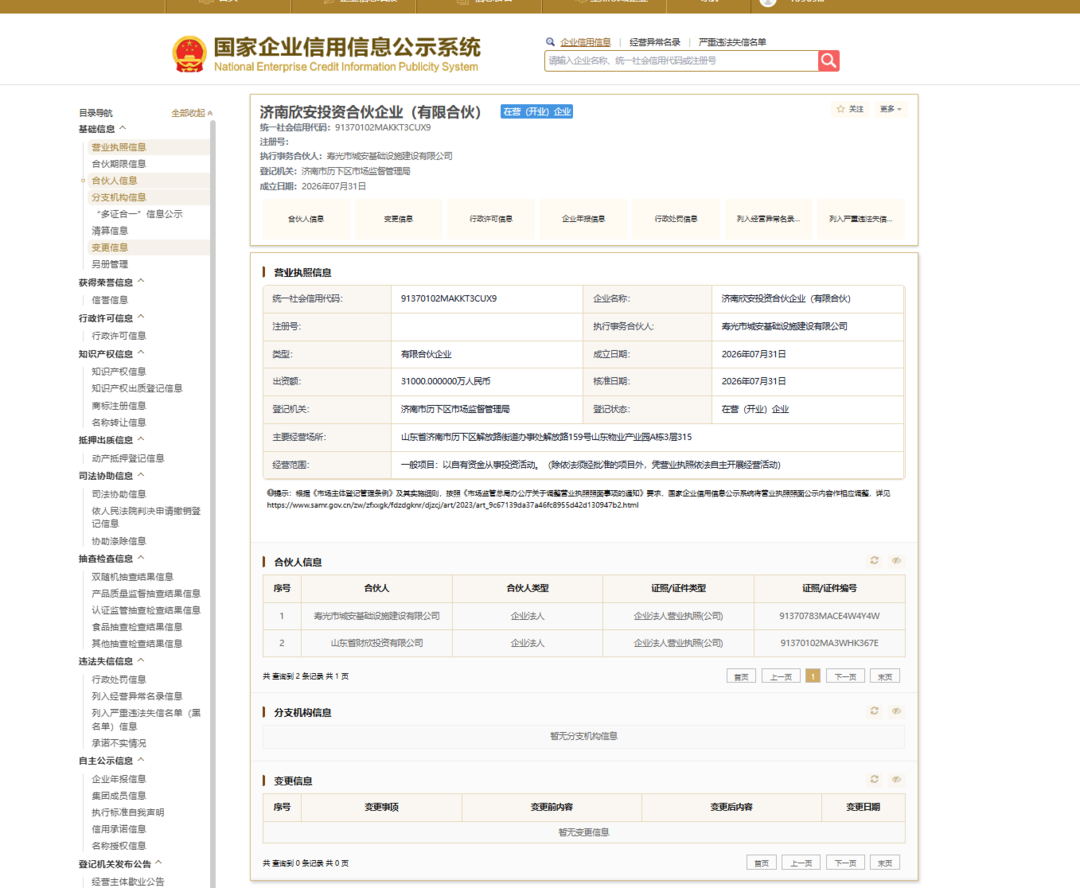The width and height of the screenshot is (1080, 888).
Task: Collapse the 知识产权信息 navigation group
Action: pos(141,353)
